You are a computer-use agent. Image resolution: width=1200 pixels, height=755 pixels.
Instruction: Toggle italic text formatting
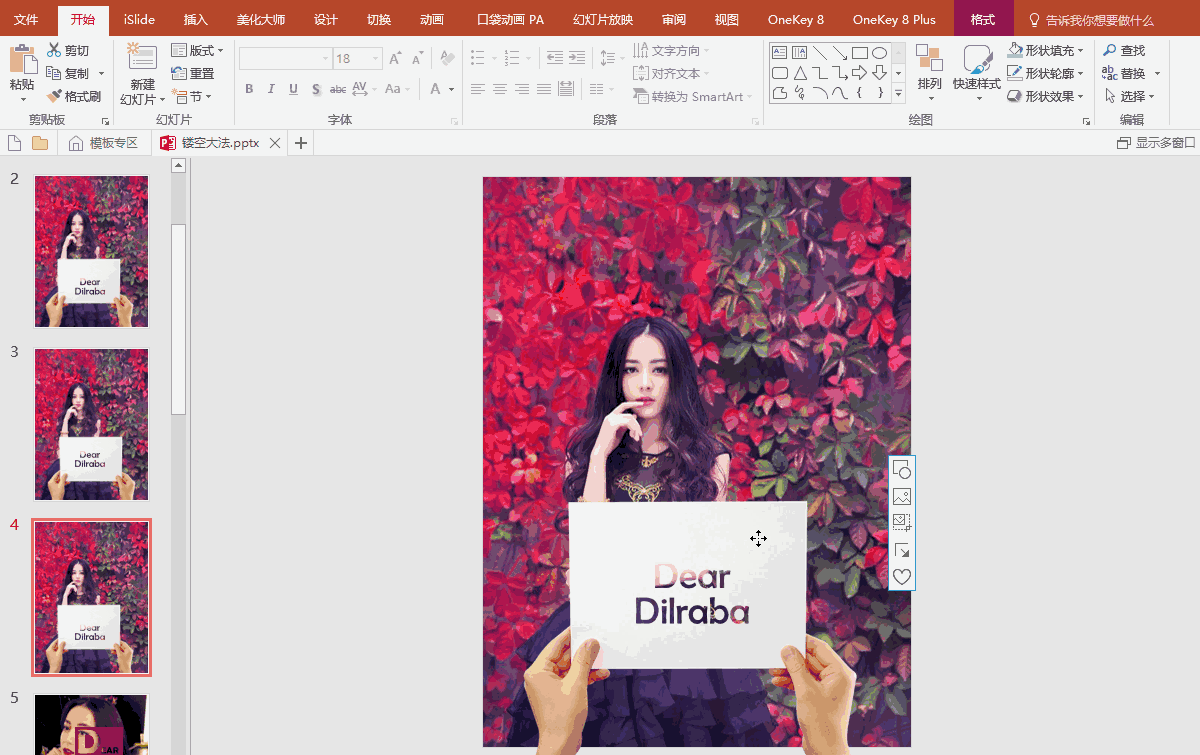(x=272, y=89)
